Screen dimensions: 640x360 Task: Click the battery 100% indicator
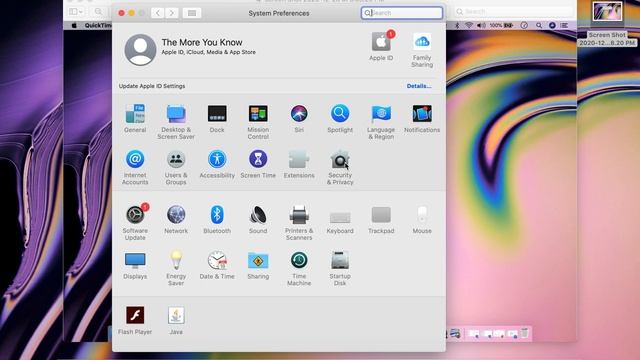pos(501,25)
